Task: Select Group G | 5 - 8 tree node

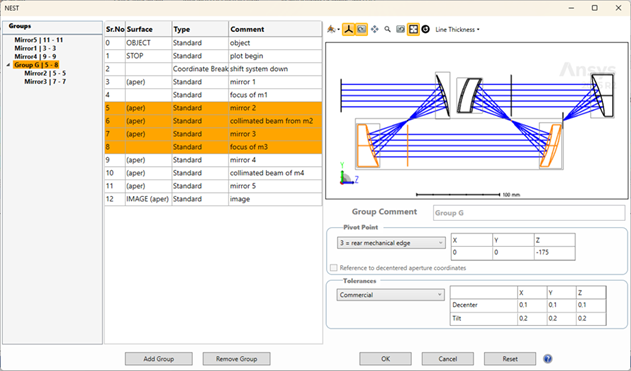Action: (36, 65)
